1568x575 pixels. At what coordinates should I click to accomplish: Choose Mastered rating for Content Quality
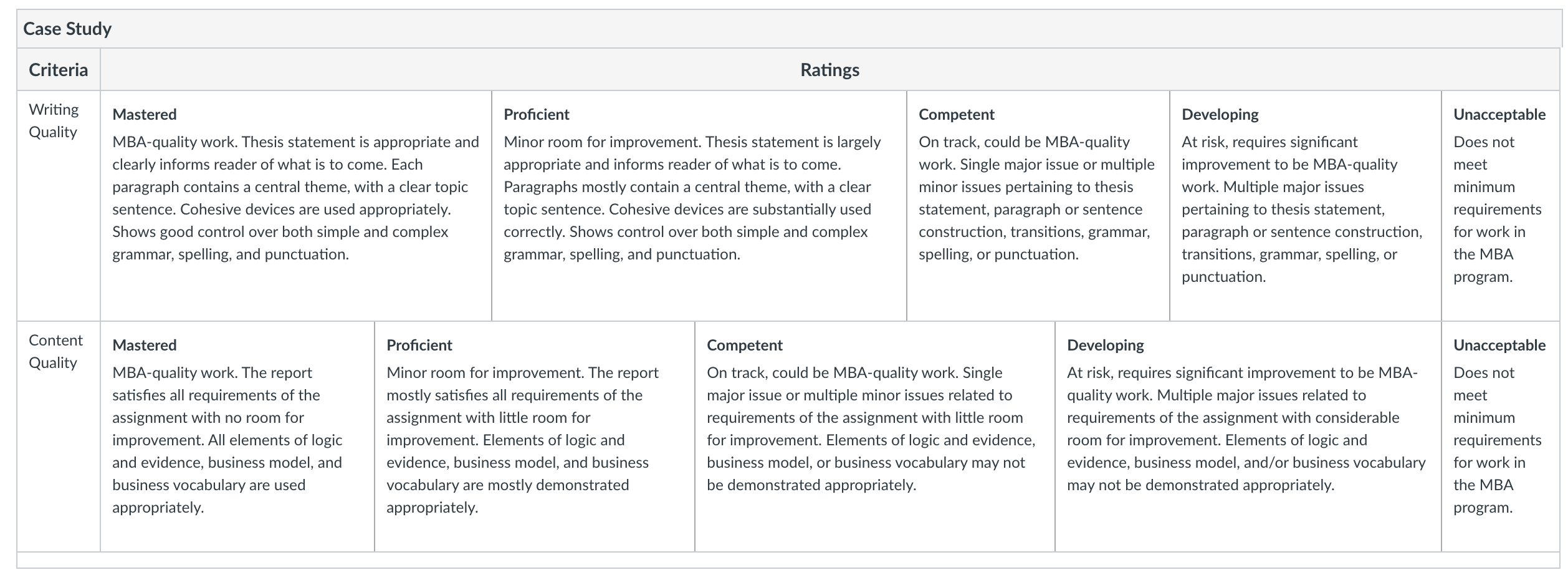pos(237,437)
